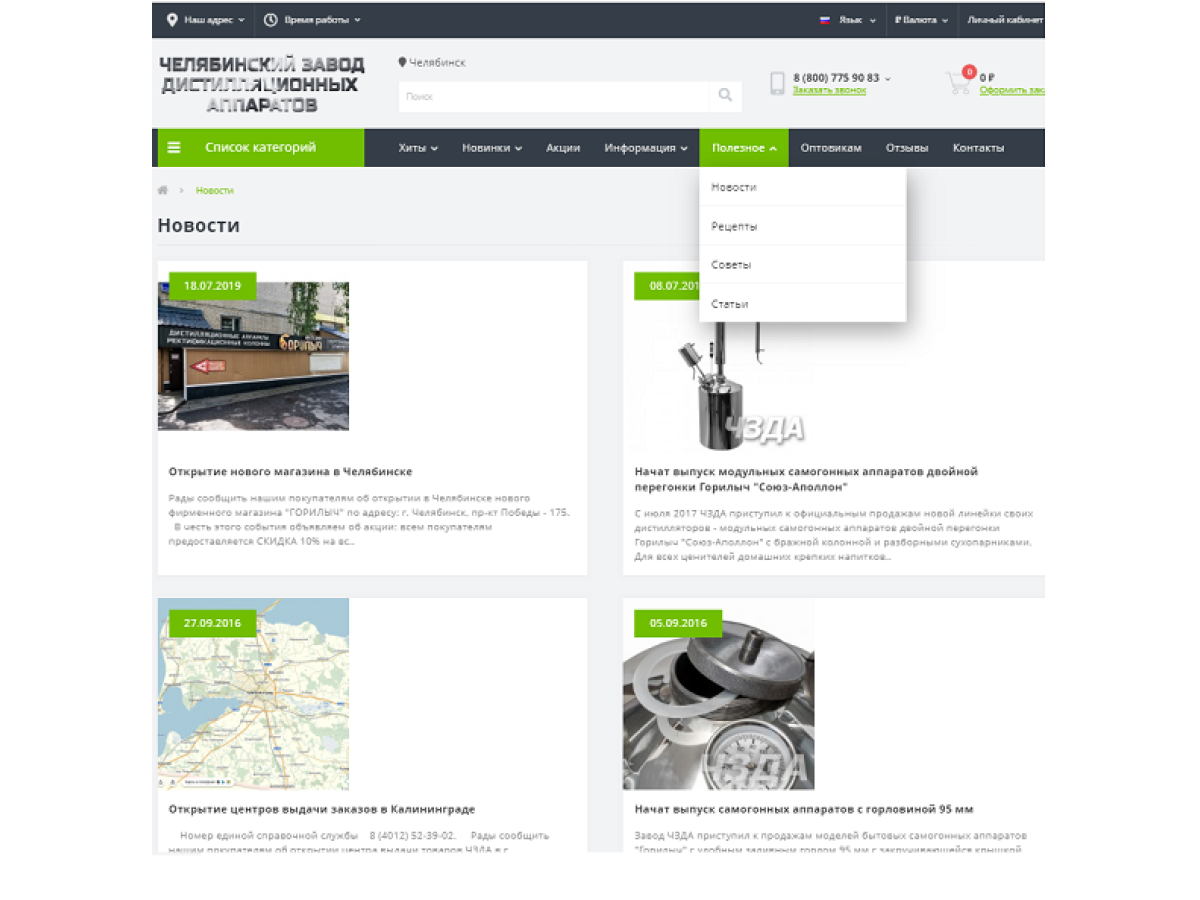
Task: Click the Russian flag language icon
Action: pos(825,20)
